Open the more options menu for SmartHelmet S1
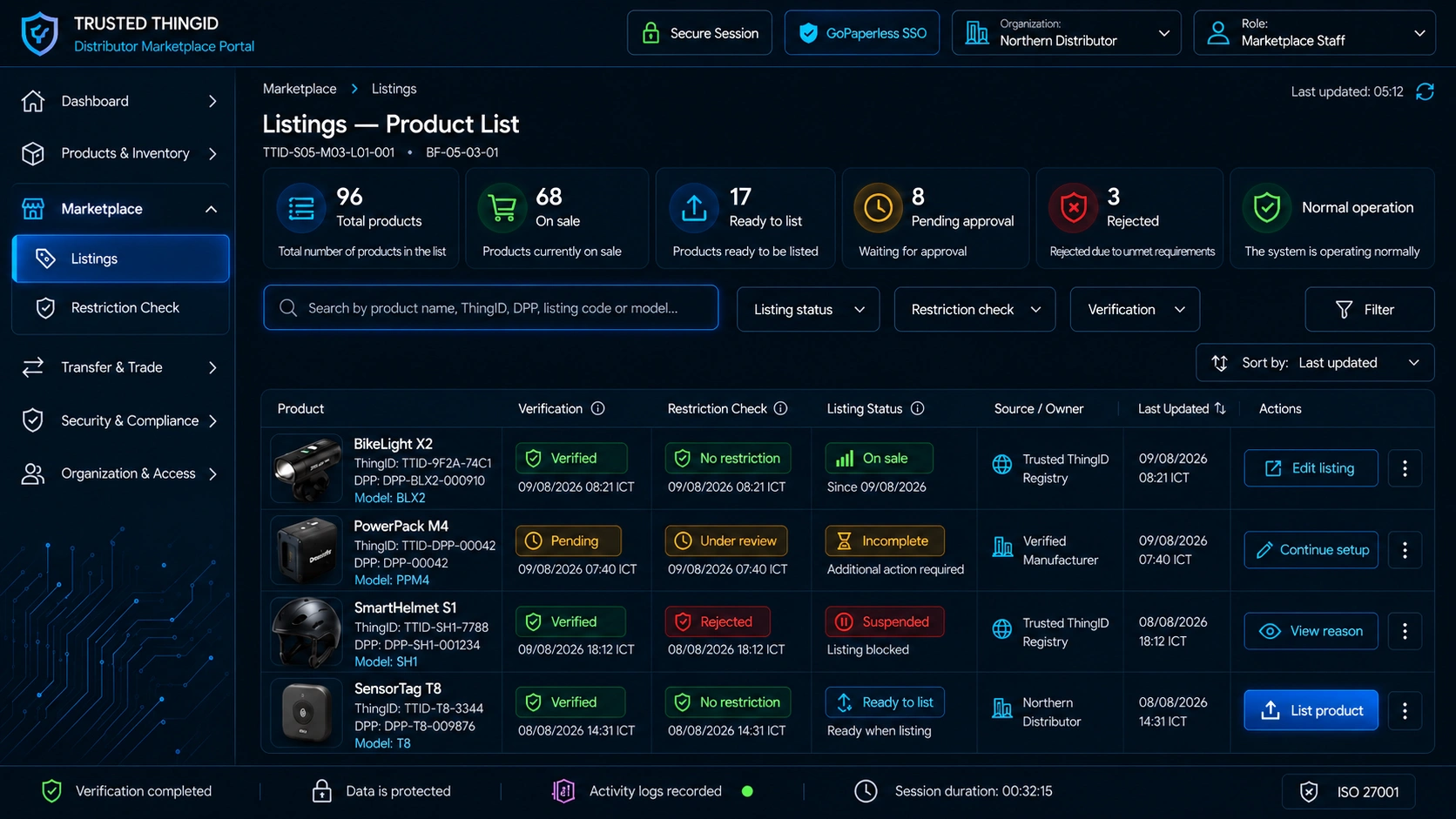 click(1405, 631)
